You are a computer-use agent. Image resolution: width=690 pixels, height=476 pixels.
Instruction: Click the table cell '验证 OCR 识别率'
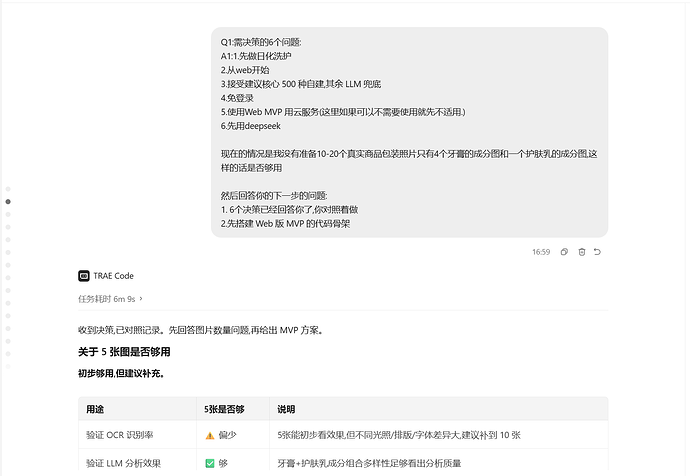click(x=119, y=436)
